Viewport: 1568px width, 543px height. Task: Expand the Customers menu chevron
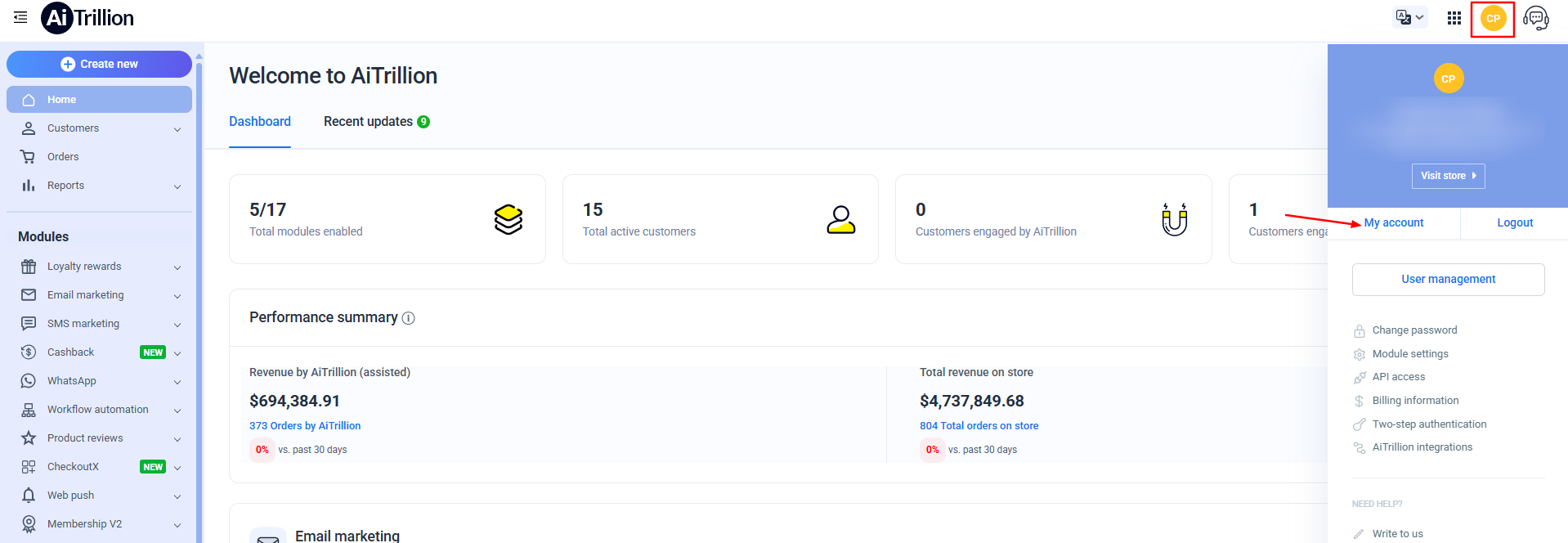[x=177, y=129]
